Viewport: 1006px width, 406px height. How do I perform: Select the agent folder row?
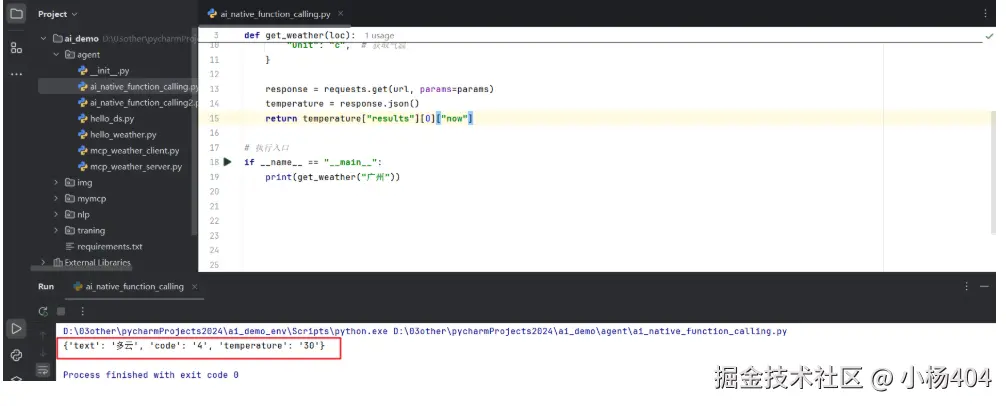point(88,55)
